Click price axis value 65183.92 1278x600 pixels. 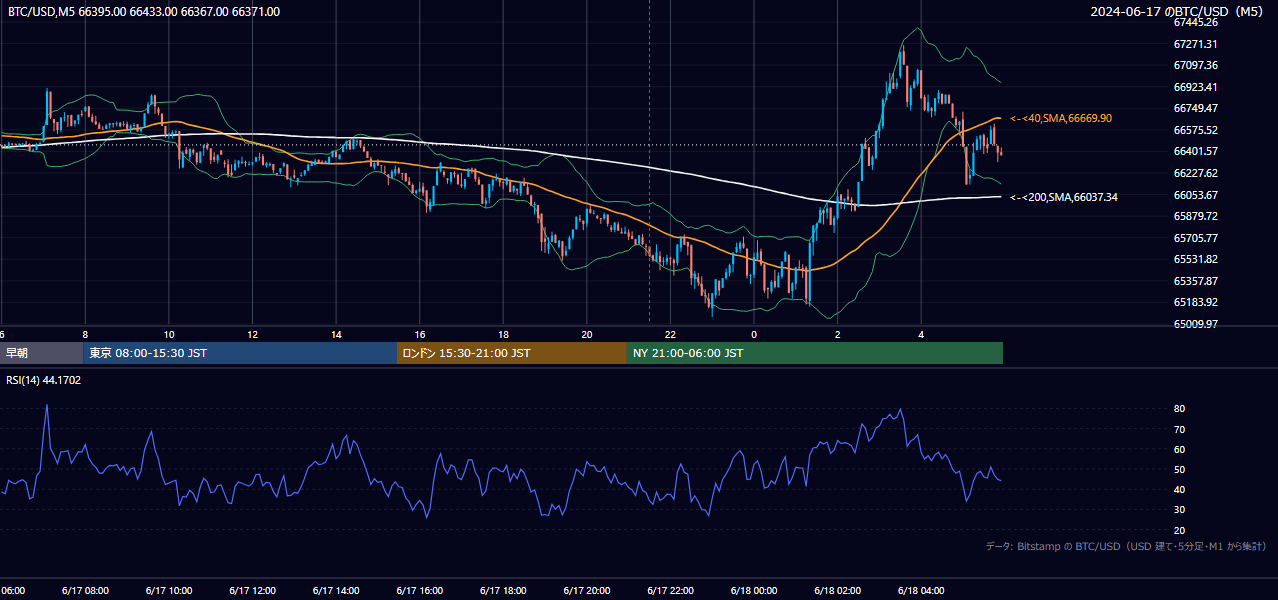1196,302
